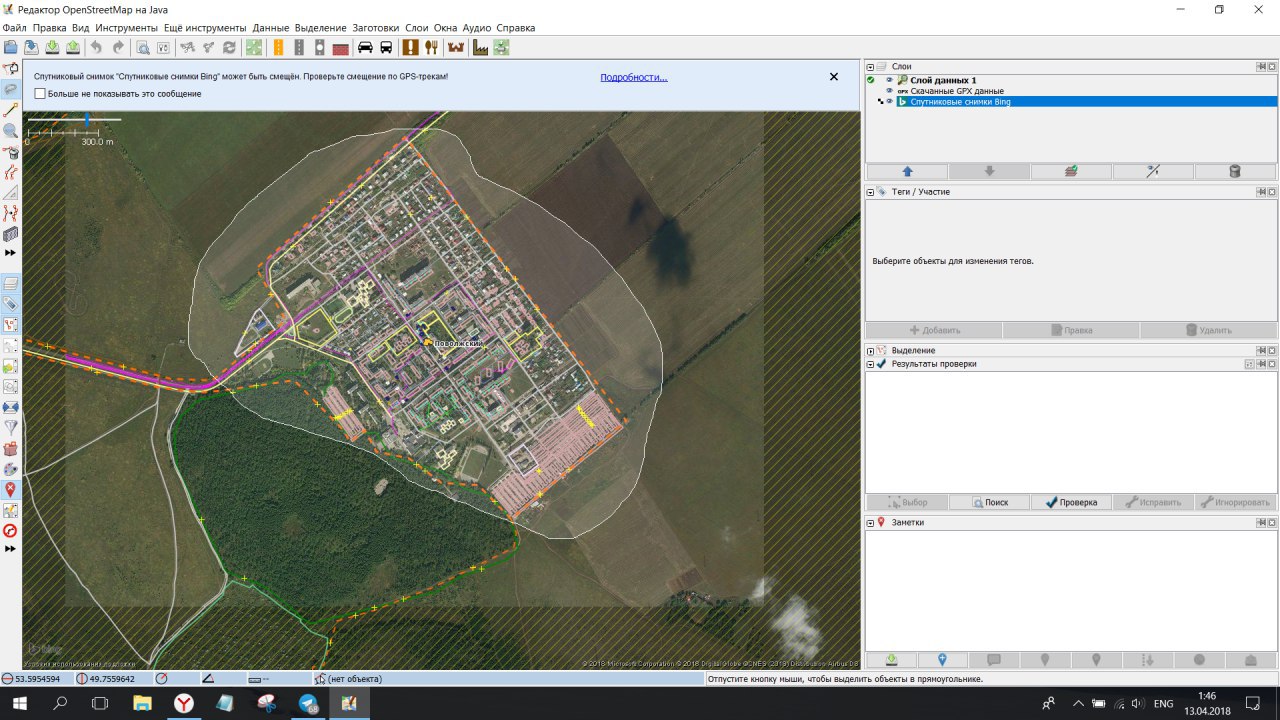This screenshot has height=720, width=1280.
Task: Collapse the 'Заметки' panel
Action: (x=870, y=523)
